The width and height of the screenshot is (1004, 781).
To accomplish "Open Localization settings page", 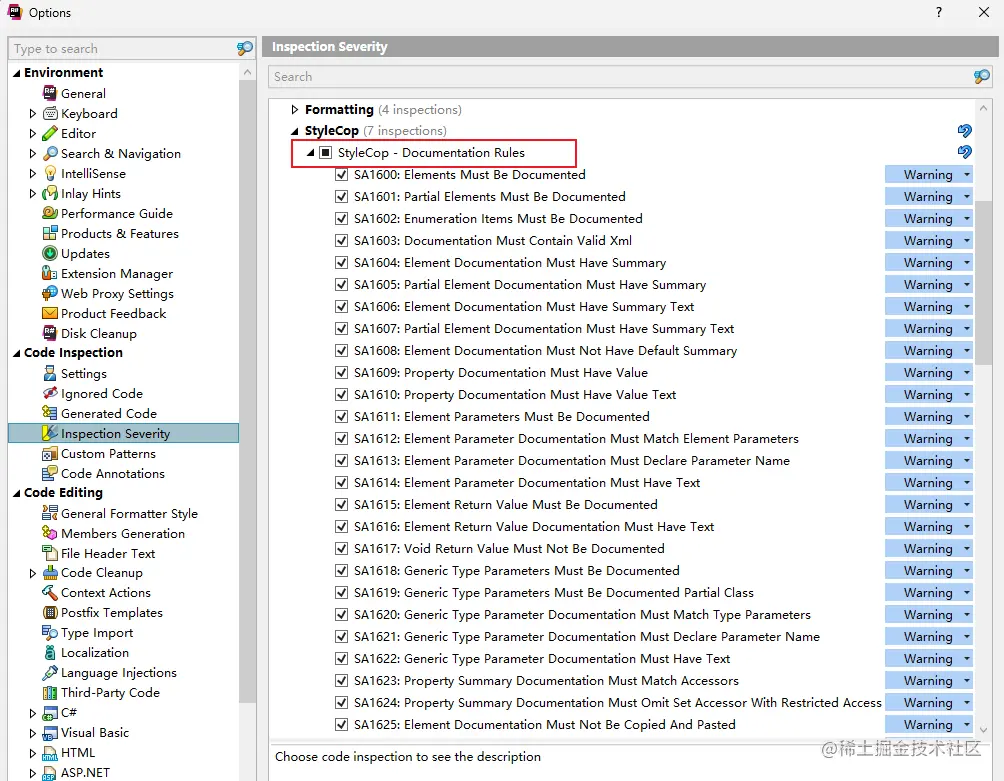I will click(95, 652).
